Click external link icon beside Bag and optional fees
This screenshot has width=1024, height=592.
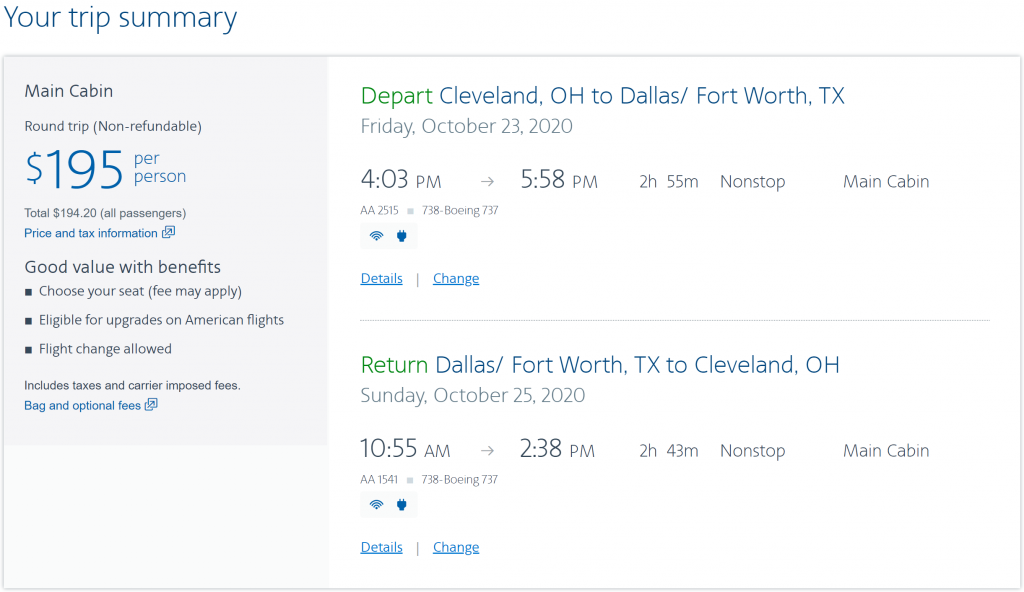tap(151, 404)
